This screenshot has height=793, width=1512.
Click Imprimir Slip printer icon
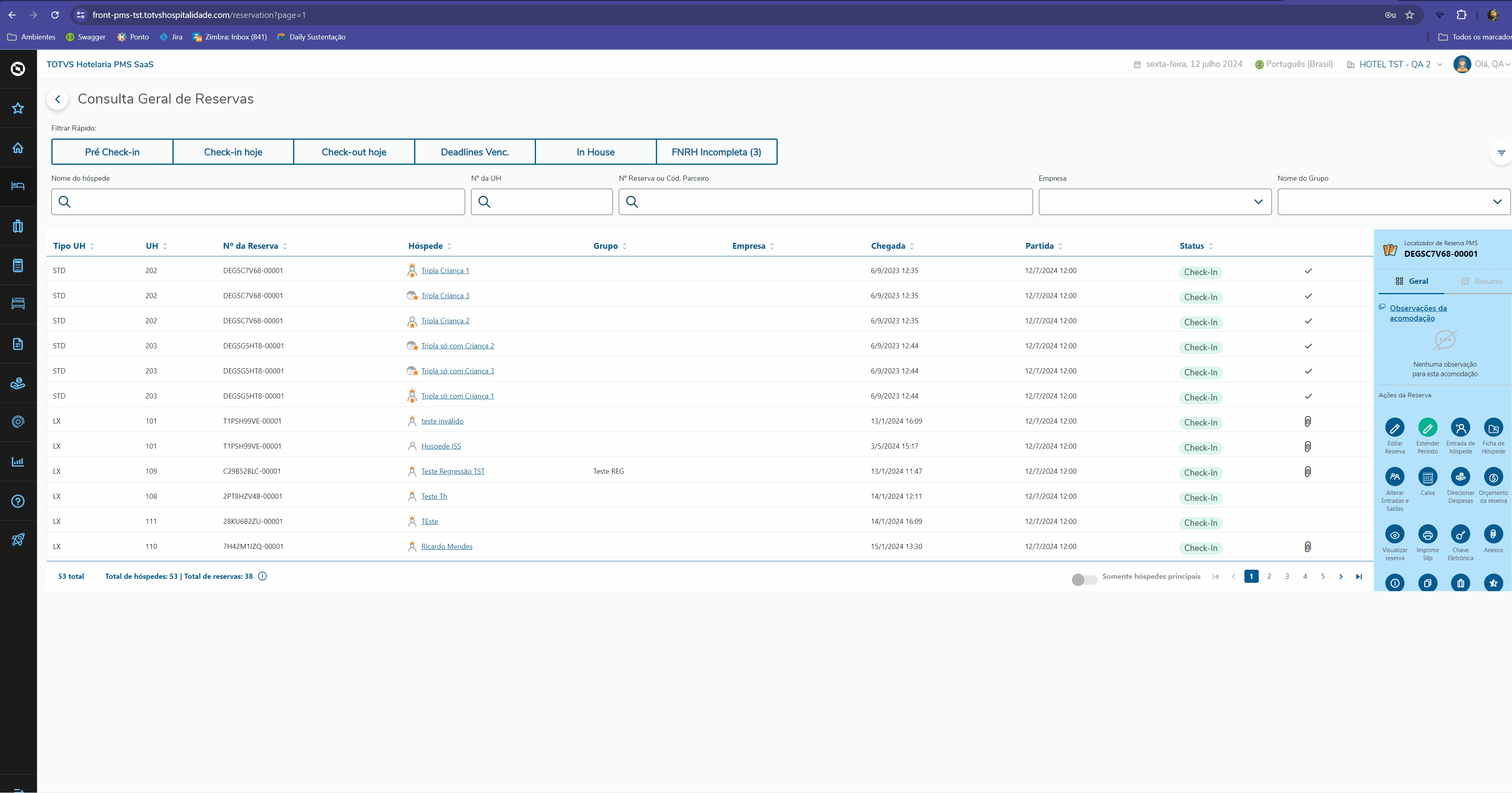(x=1428, y=534)
